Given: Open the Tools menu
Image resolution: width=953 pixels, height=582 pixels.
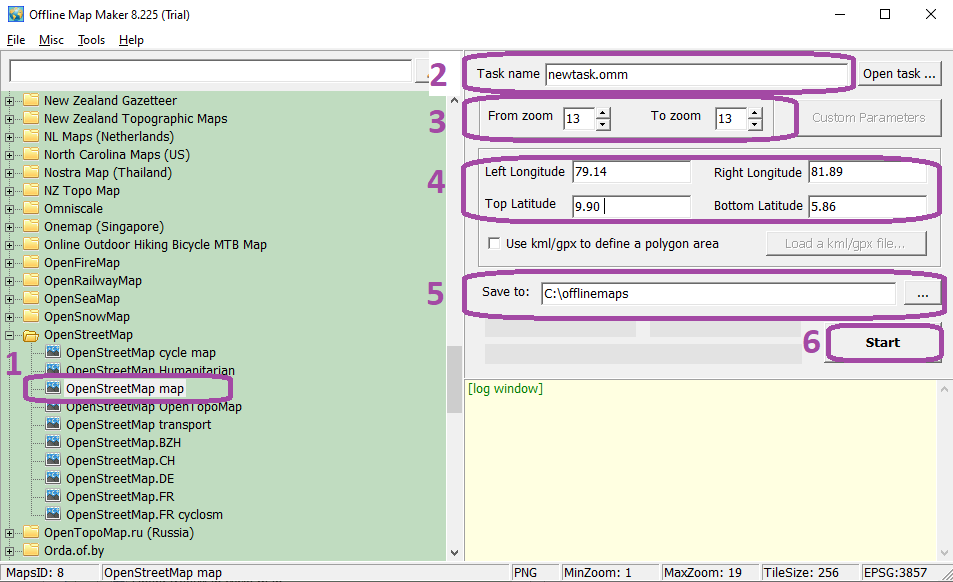Looking at the screenshot, I should click(x=91, y=40).
